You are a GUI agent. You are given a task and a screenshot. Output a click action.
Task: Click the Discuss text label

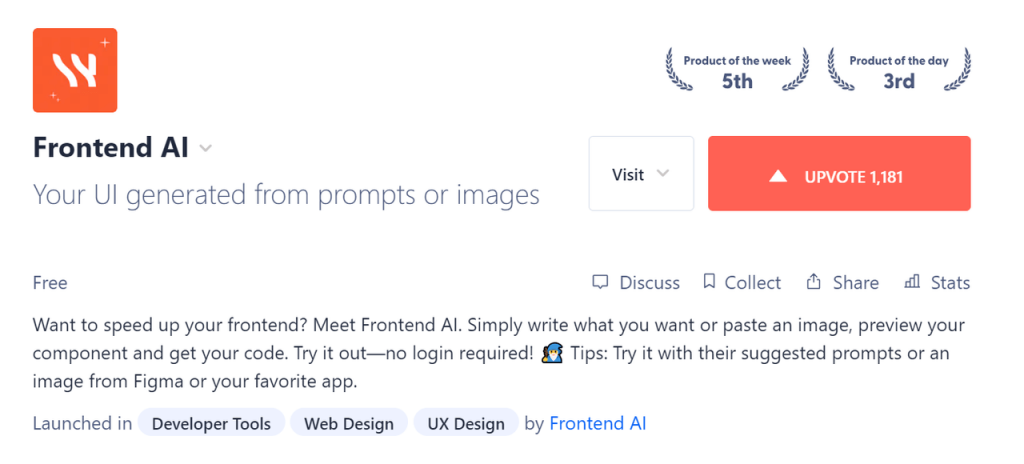point(649,282)
